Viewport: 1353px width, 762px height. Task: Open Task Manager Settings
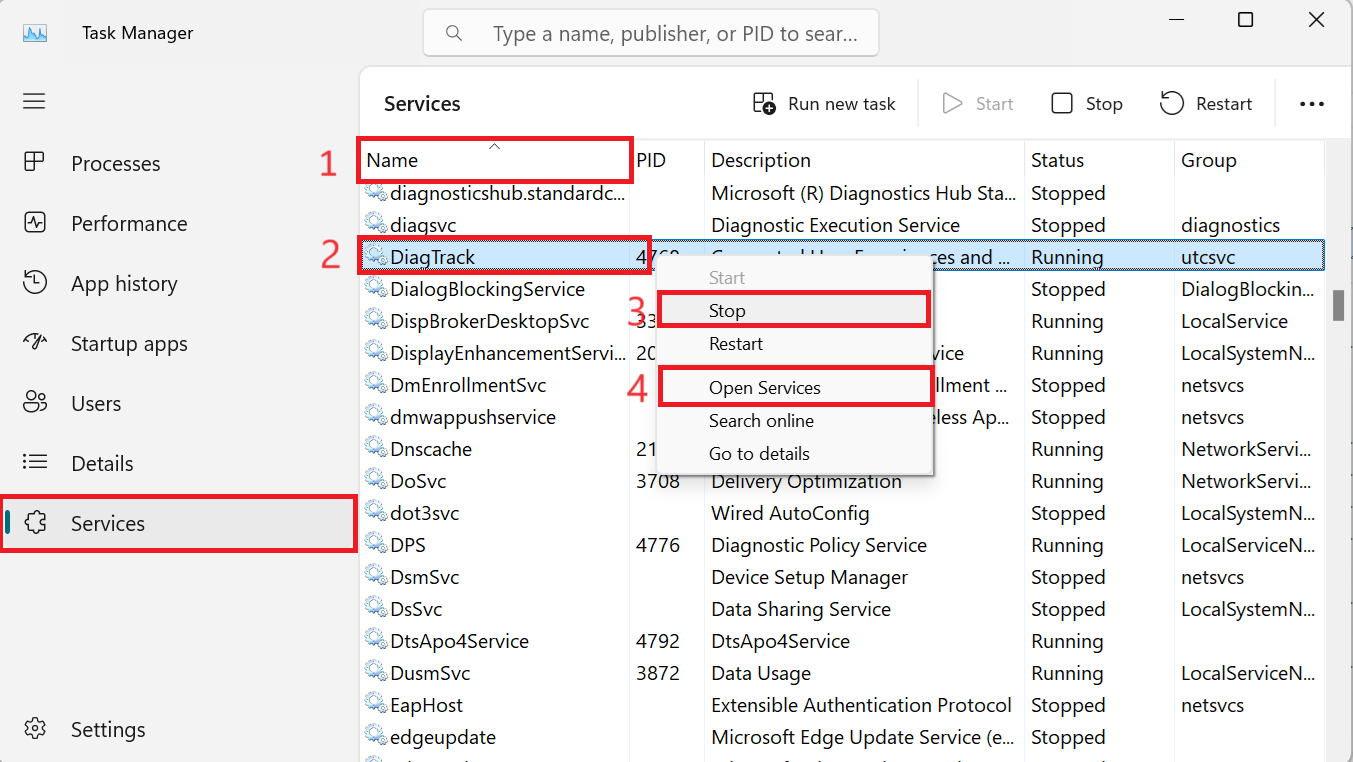pos(179,730)
